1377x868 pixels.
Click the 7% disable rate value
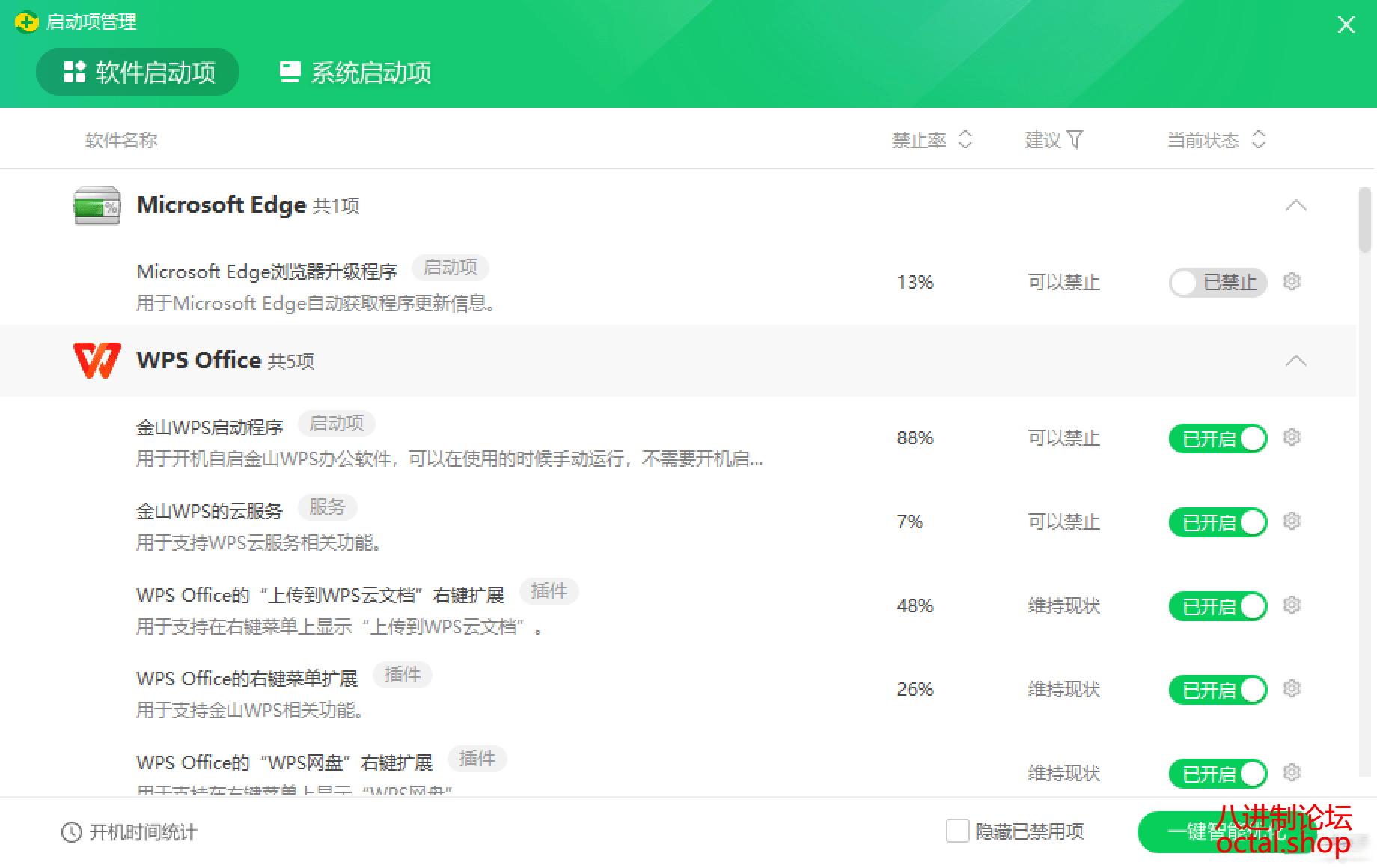pos(909,522)
